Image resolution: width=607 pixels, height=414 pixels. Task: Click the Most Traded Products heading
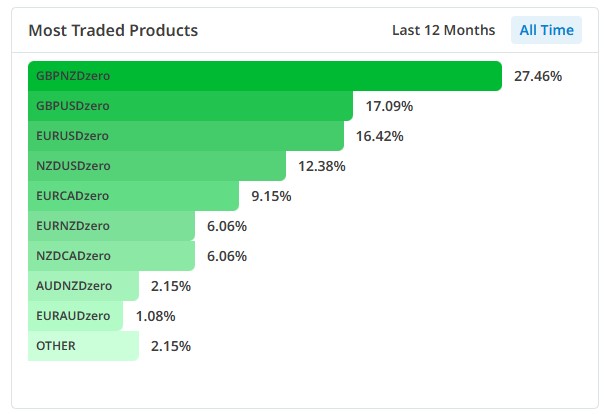tap(113, 30)
